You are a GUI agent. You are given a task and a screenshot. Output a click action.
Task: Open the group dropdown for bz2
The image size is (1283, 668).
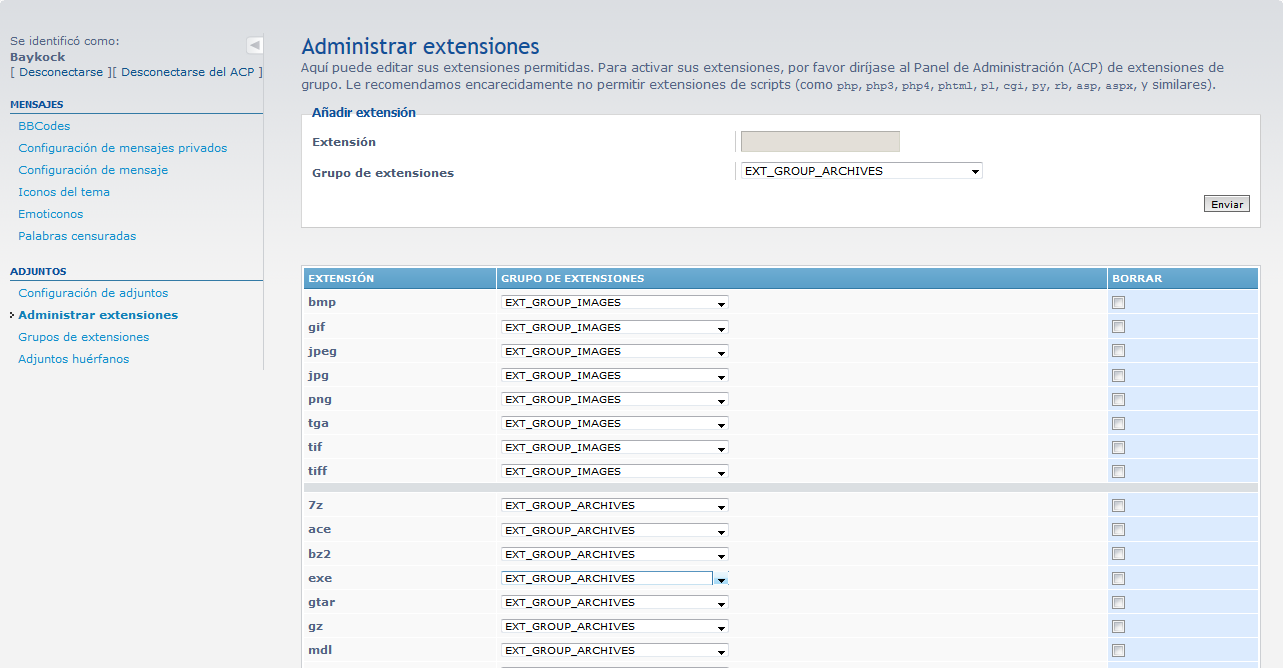click(614, 555)
